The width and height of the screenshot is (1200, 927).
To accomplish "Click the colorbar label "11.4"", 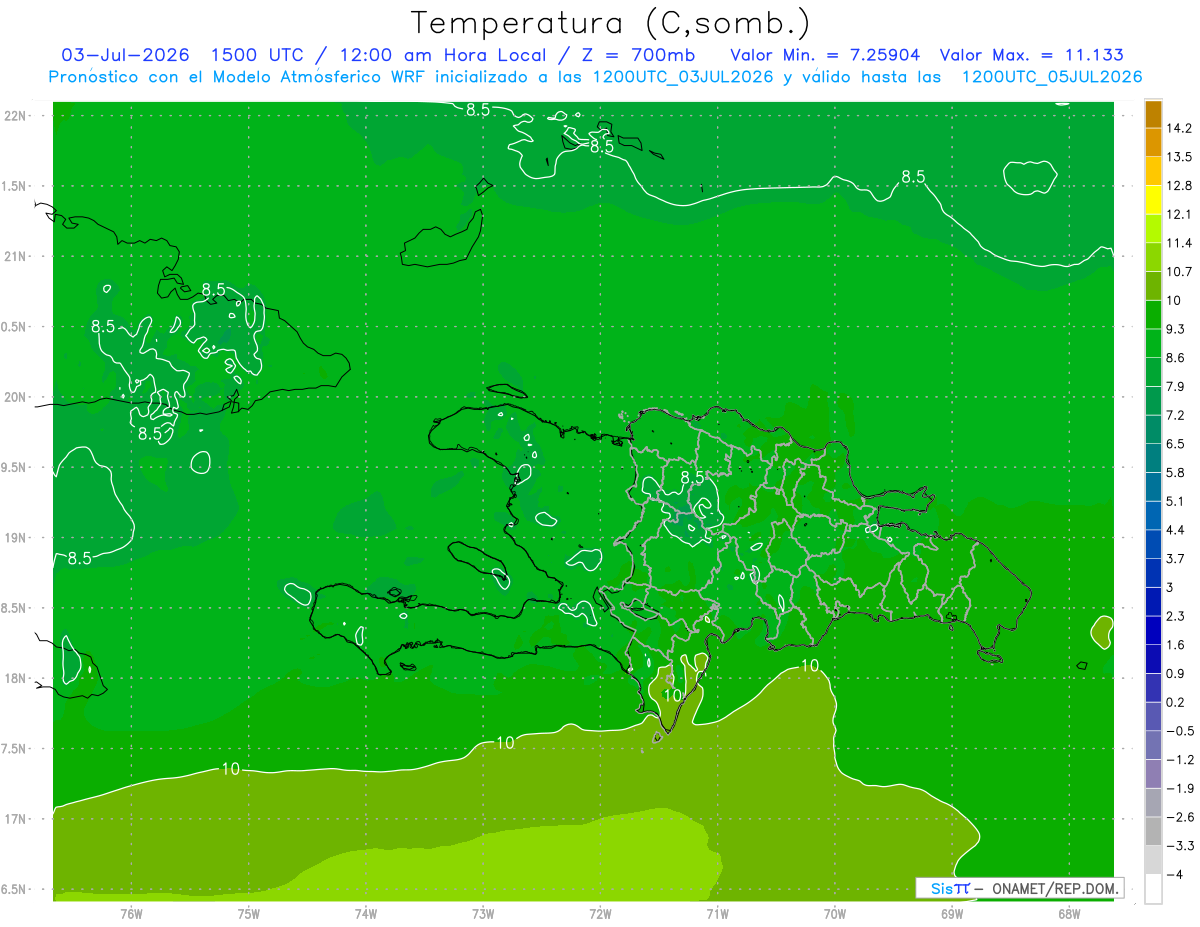I will pyautogui.click(x=1179, y=243).
